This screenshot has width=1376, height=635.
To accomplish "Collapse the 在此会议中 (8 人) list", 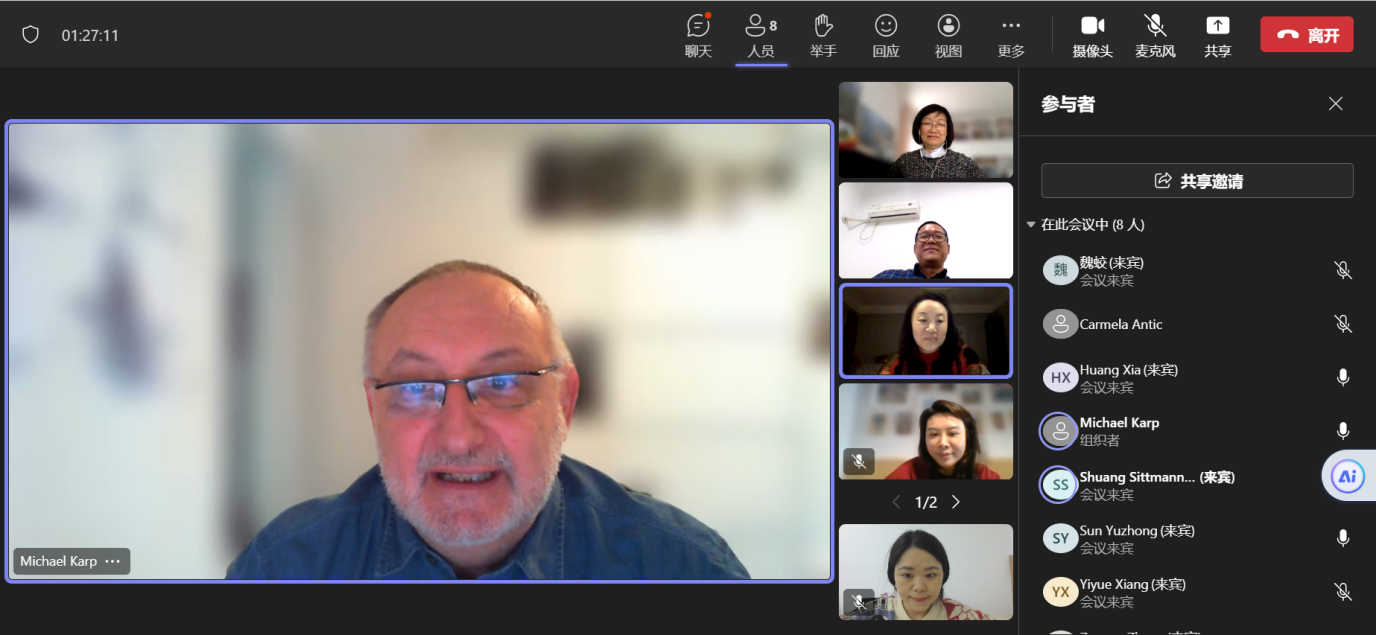I will 1031,225.
